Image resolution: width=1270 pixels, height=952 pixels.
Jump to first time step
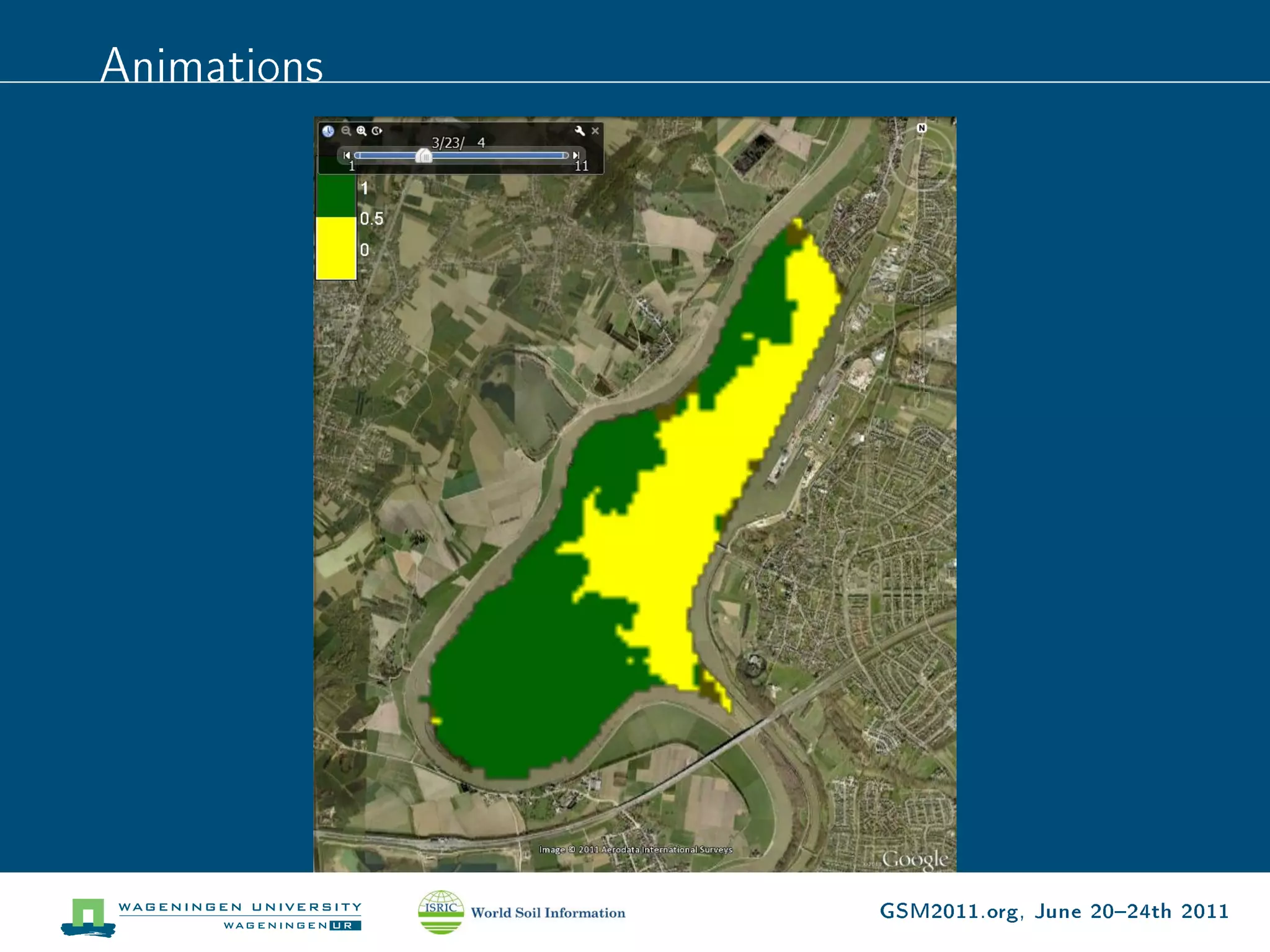coord(347,155)
